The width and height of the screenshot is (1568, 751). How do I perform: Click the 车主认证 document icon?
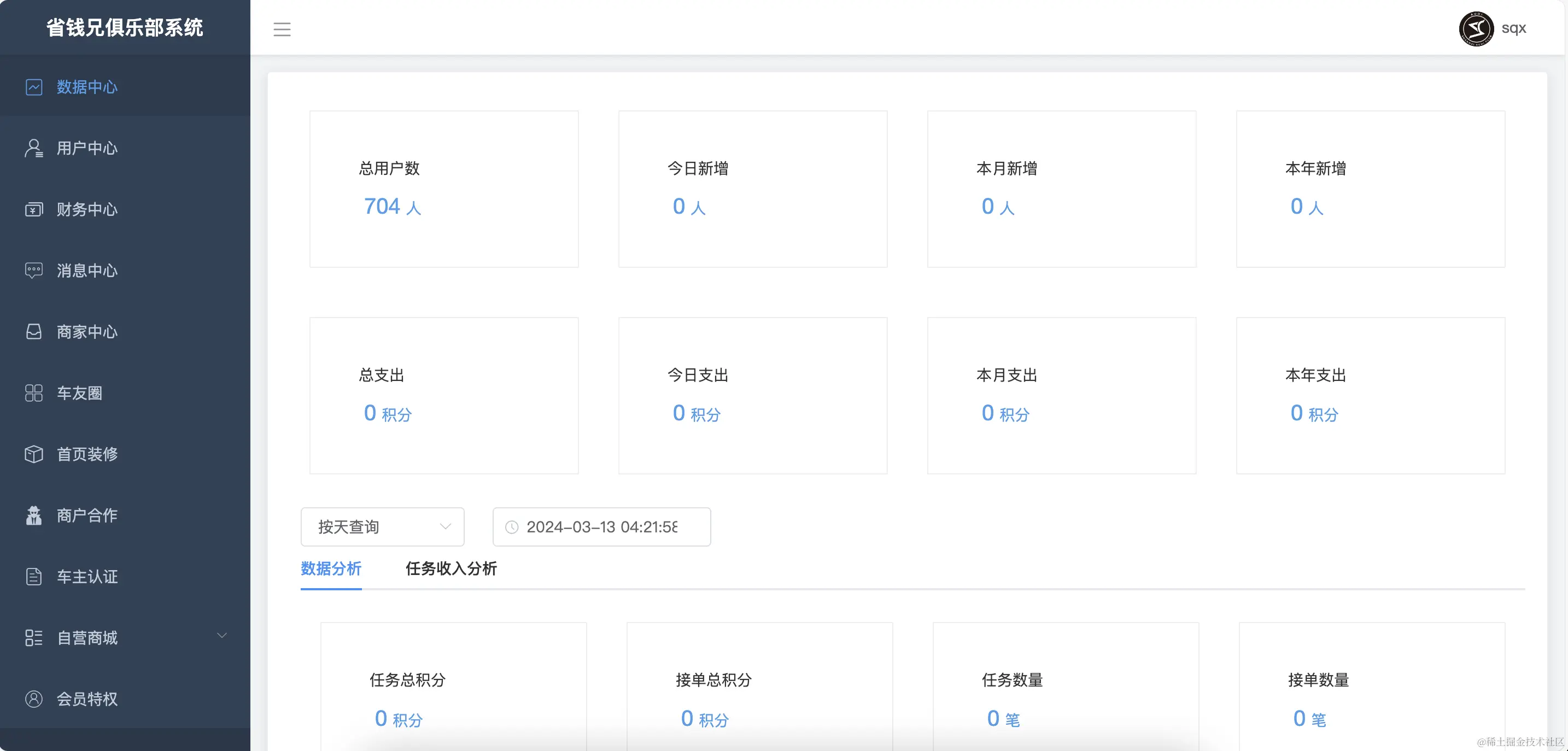point(34,576)
